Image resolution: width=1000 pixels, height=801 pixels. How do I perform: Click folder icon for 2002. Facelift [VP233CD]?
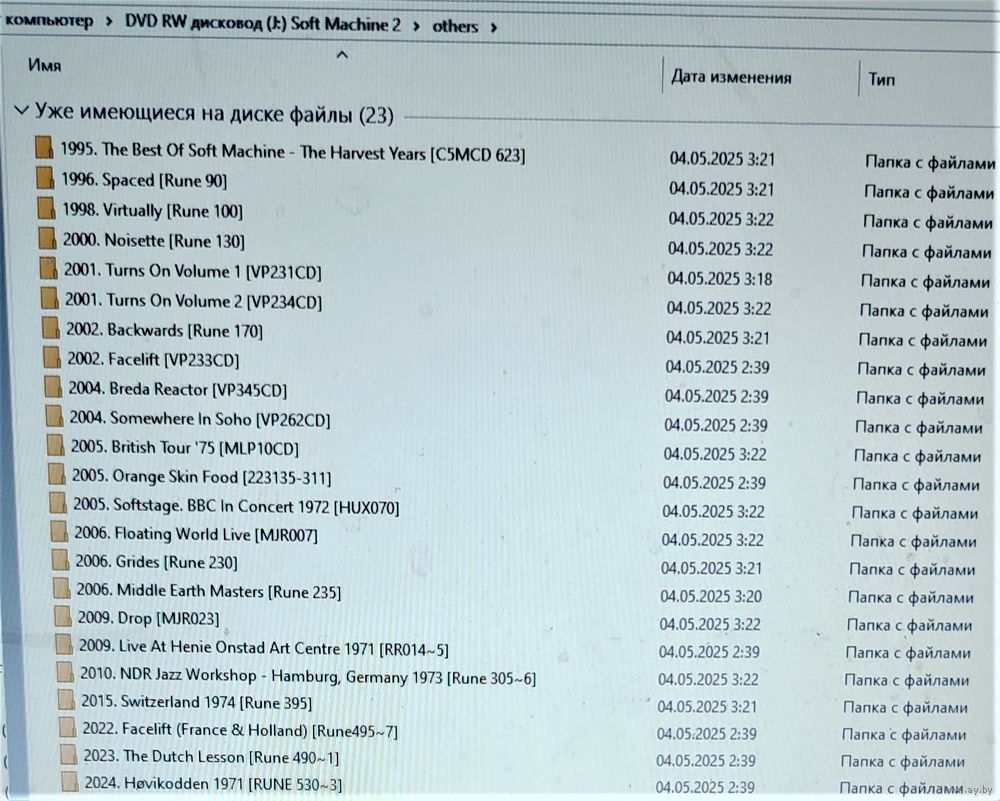pos(52,357)
